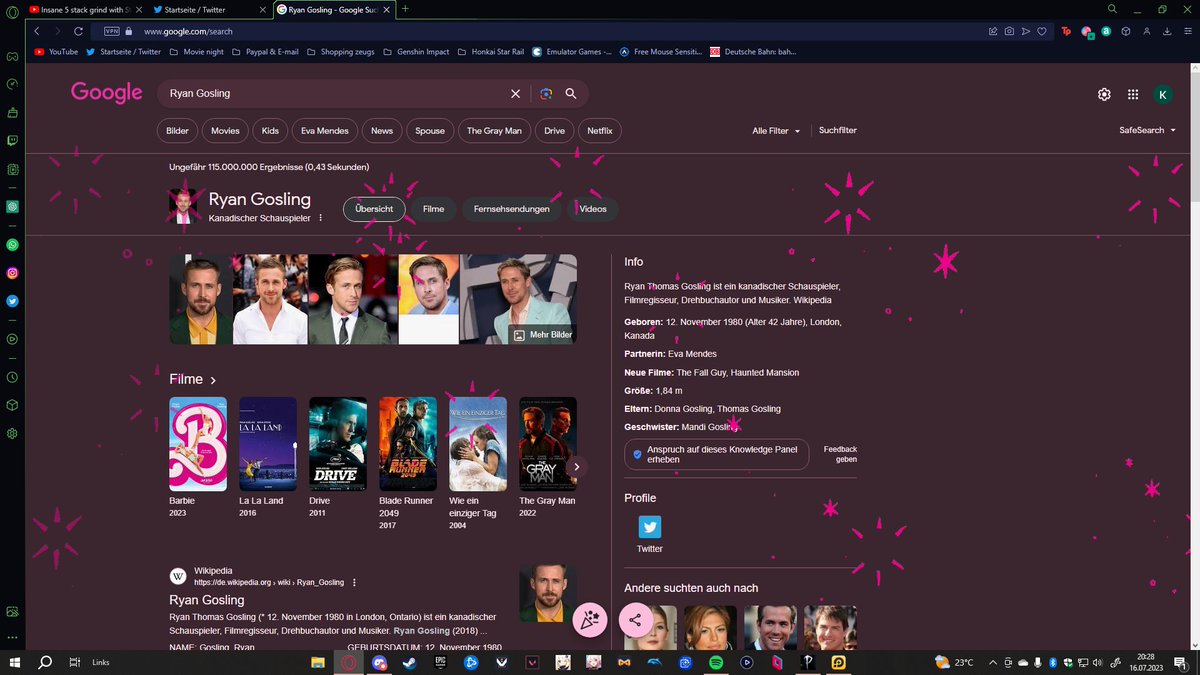Image resolution: width=1200 pixels, height=675 pixels.
Task: Click the pink share floating button
Action: point(636,620)
